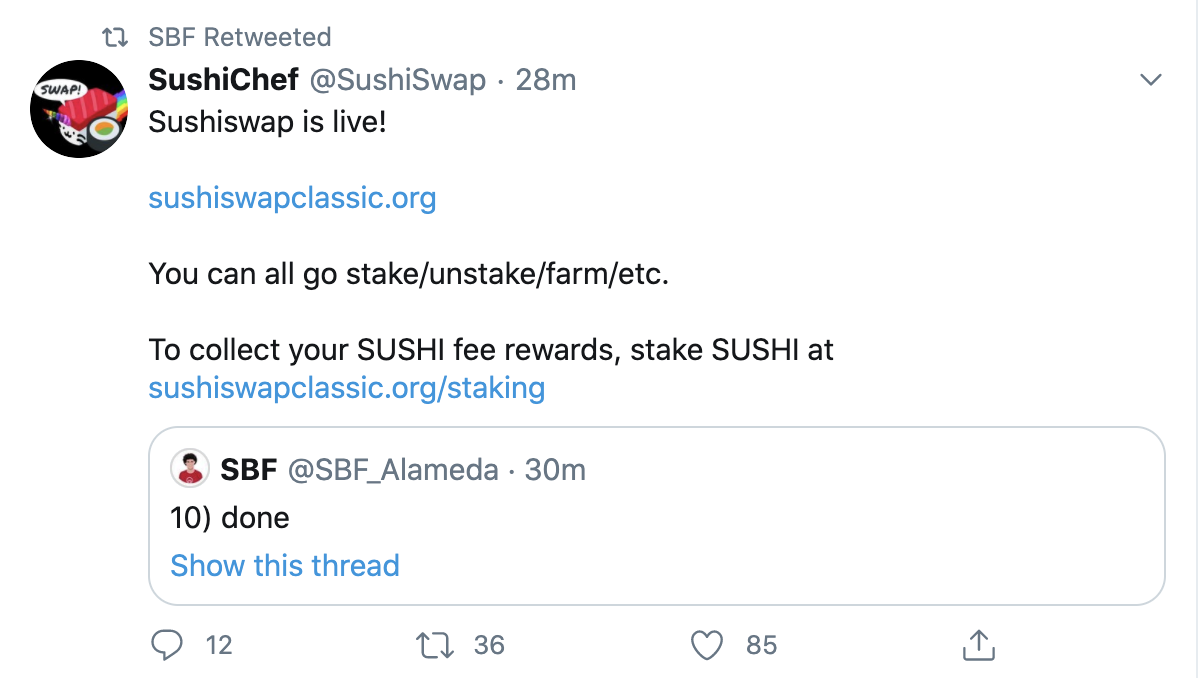Click Show this thread

pos(285,565)
